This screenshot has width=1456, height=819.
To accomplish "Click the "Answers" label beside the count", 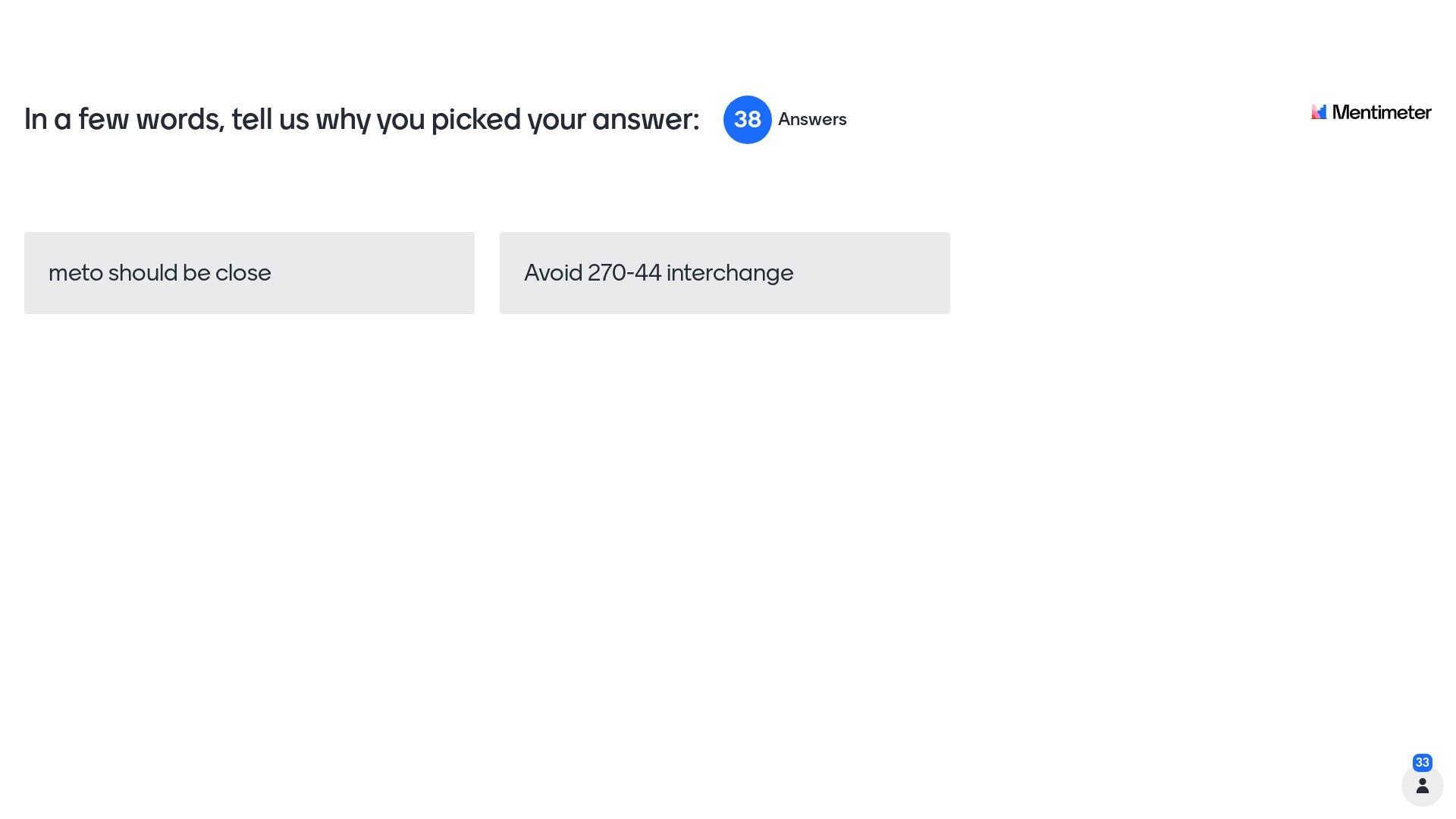I will [812, 120].
